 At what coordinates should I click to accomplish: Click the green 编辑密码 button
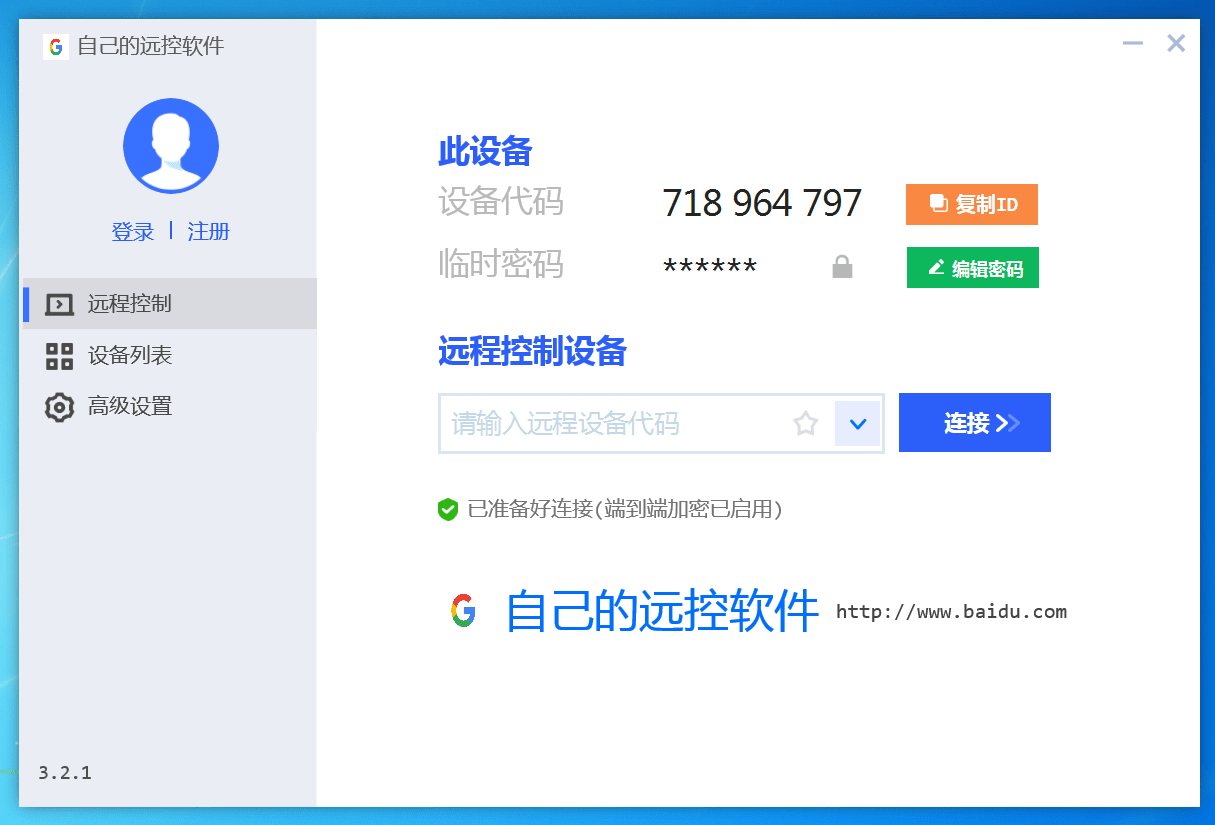(973, 268)
